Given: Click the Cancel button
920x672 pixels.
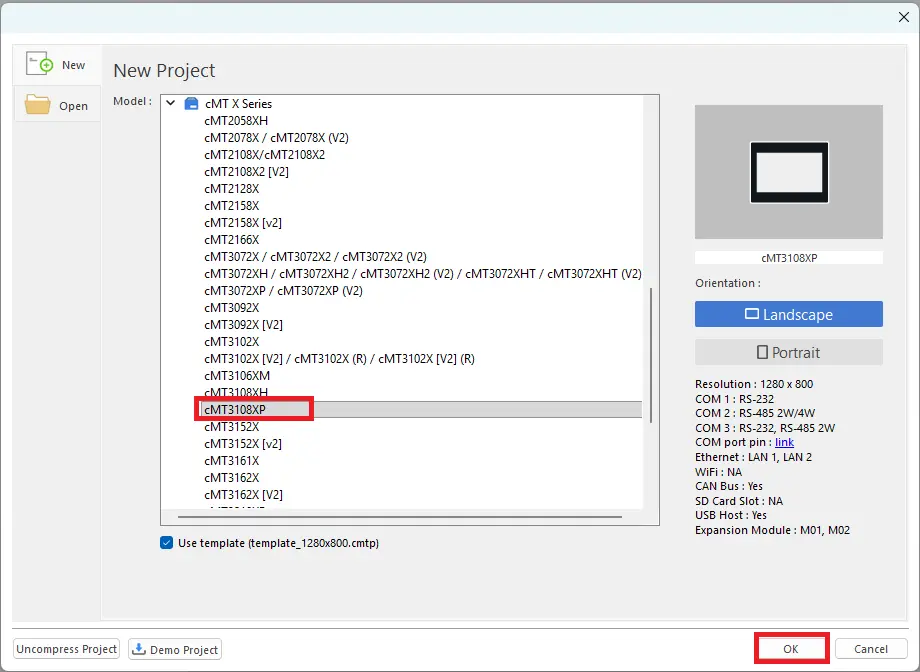Looking at the screenshot, I should click(x=871, y=649).
